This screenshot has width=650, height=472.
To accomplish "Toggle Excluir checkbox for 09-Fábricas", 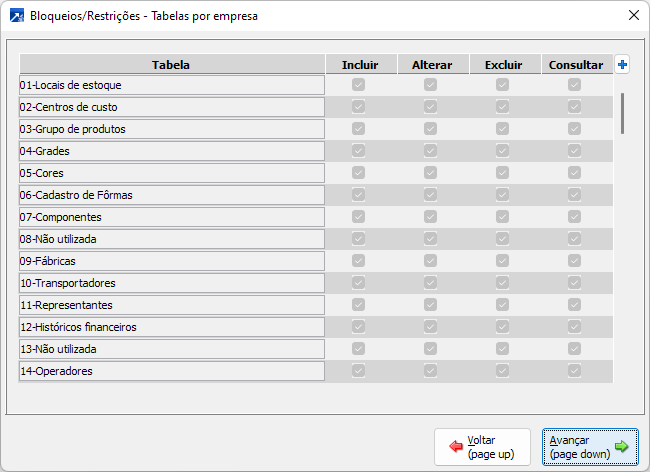I will (503, 261).
